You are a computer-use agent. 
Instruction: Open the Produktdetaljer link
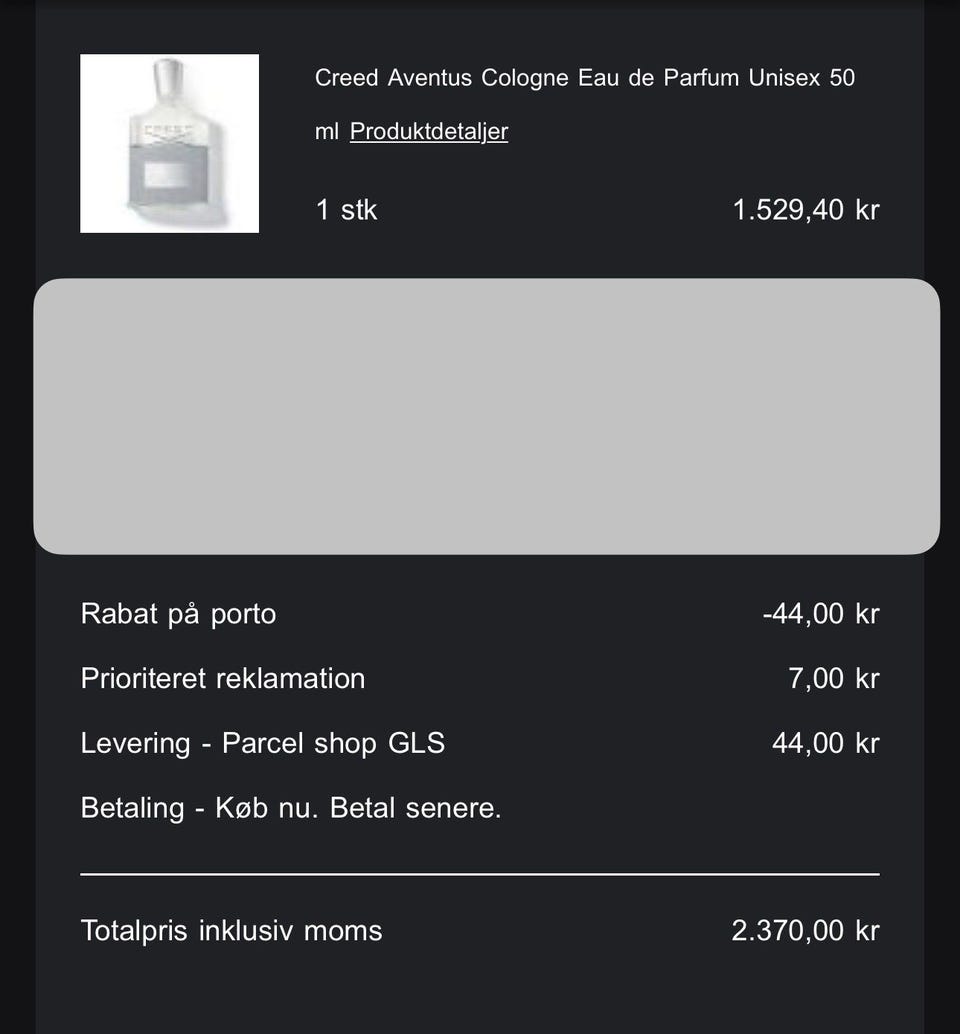pyautogui.click(x=428, y=132)
